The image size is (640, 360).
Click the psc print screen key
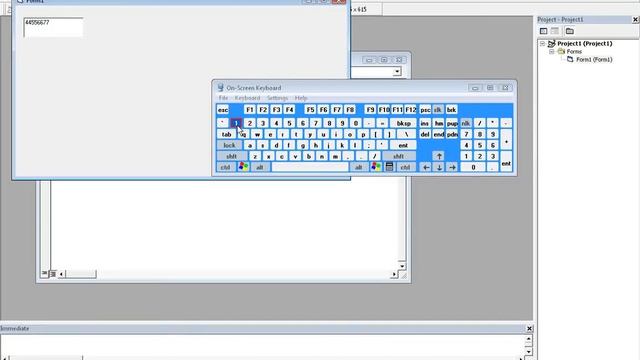(425, 109)
